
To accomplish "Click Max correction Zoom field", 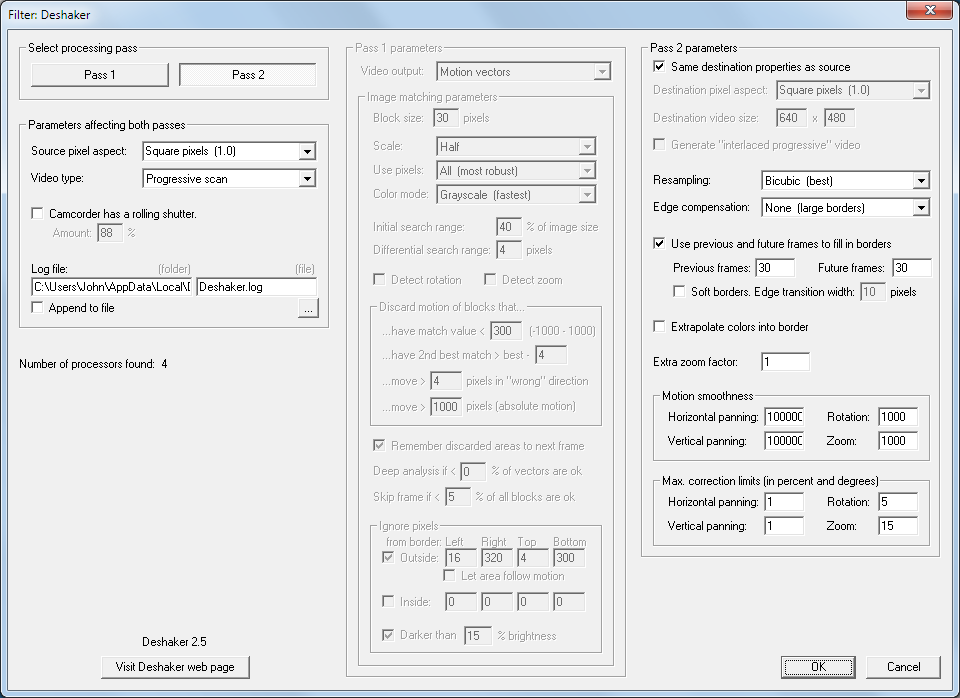I will (x=898, y=526).
